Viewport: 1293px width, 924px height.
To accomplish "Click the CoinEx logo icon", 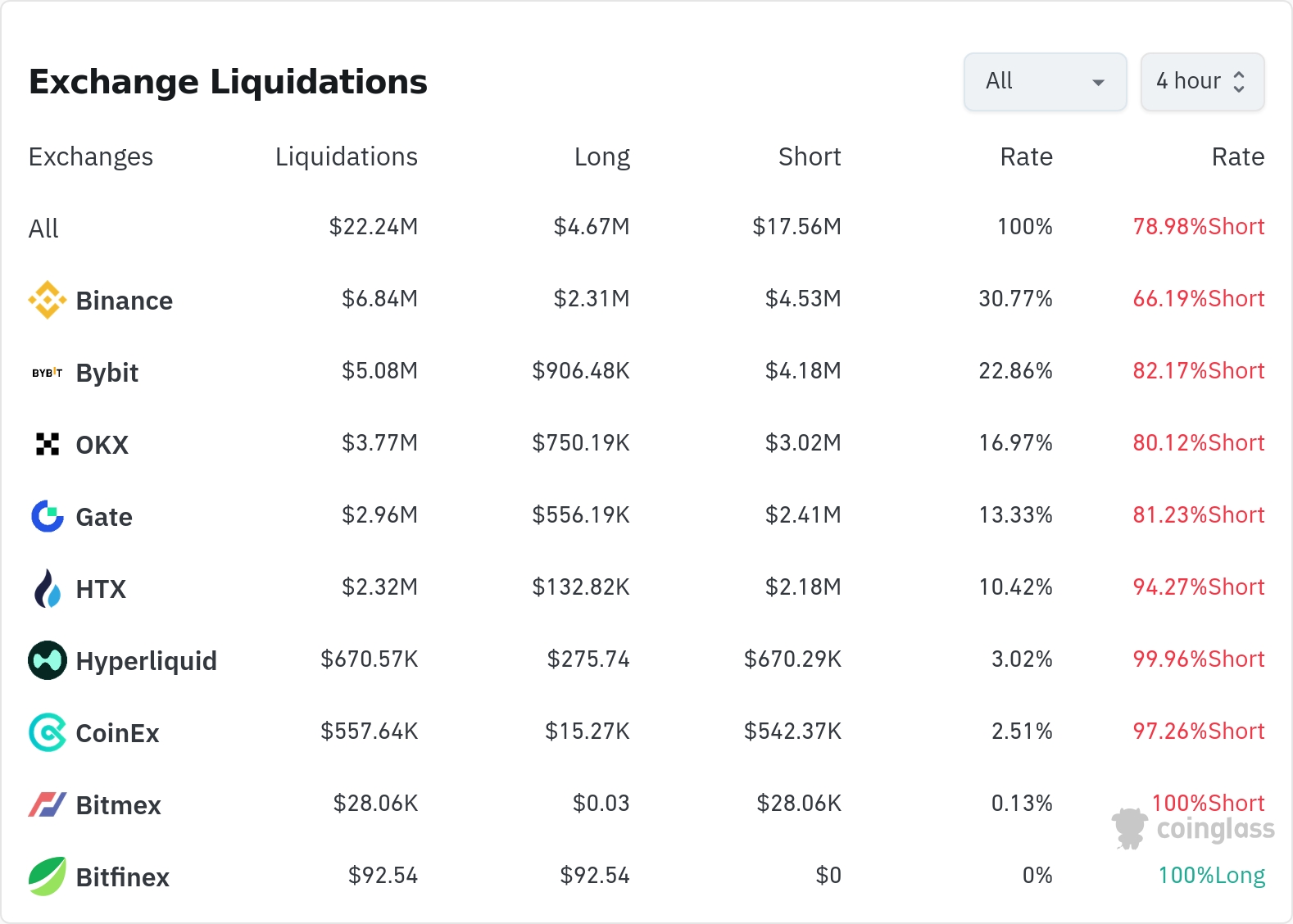I will click(48, 732).
